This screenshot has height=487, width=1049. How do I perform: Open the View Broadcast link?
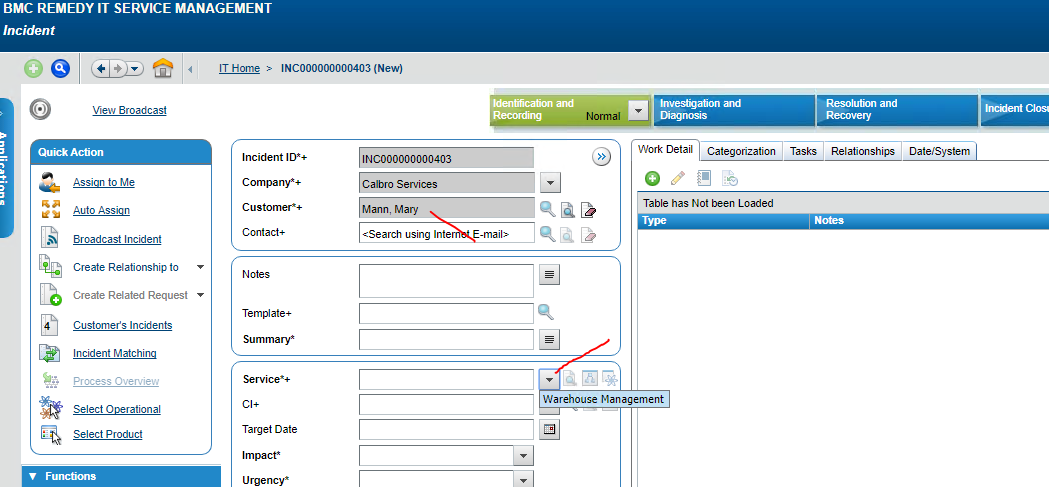click(x=130, y=110)
